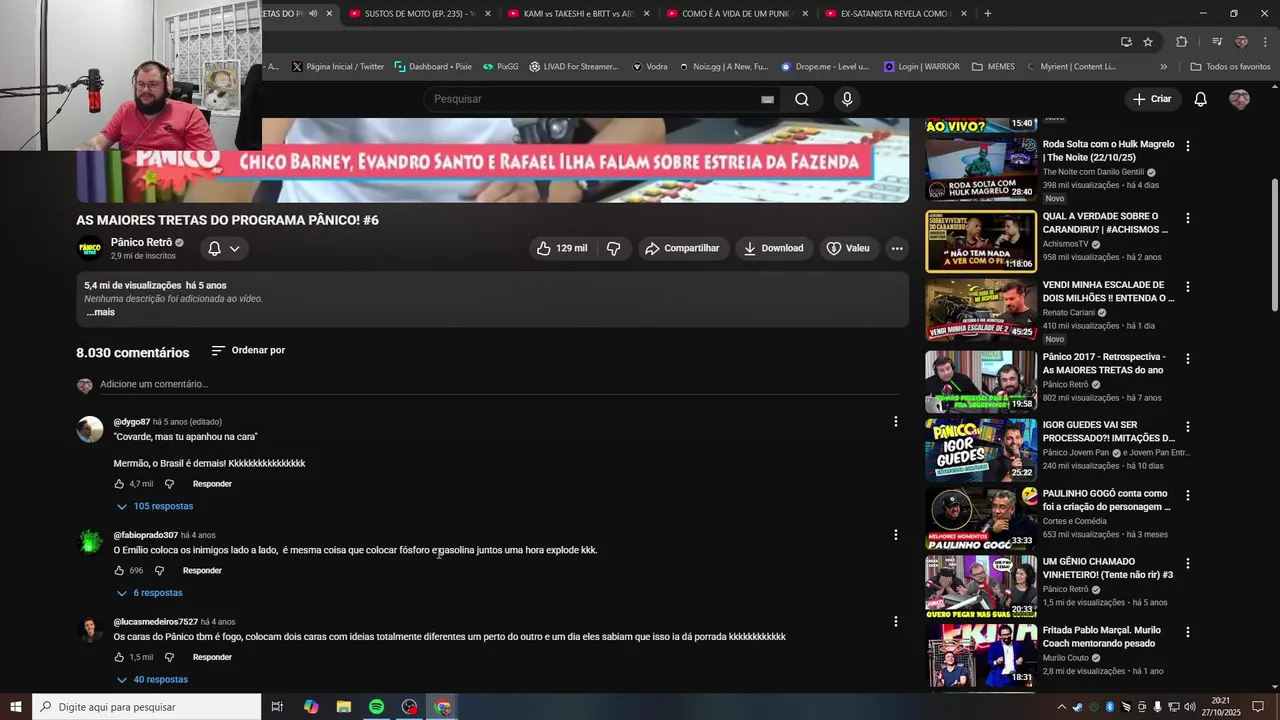The height and width of the screenshot is (720, 1280).
Task: Expand video description with ...mais
Action: [100, 312]
